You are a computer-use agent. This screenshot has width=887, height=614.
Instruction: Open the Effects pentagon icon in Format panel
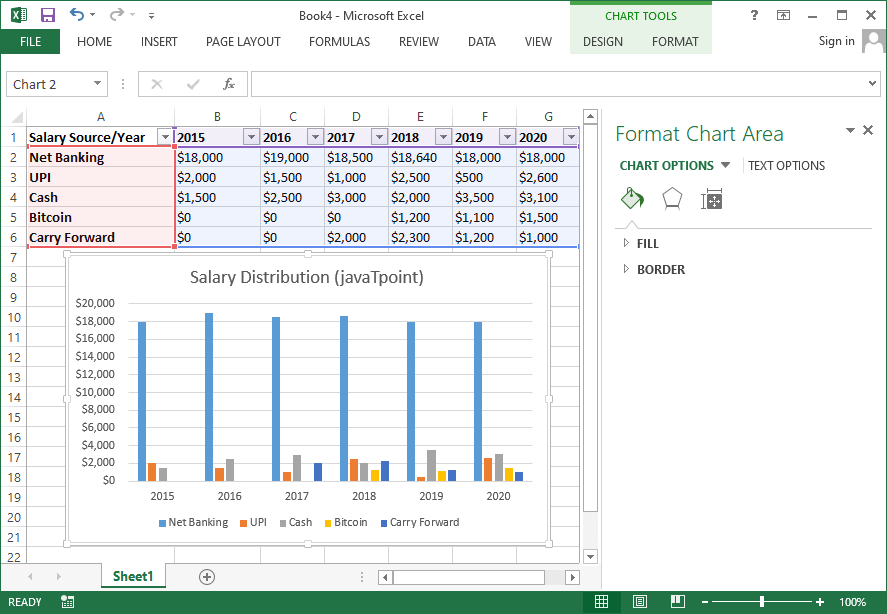click(672, 199)
